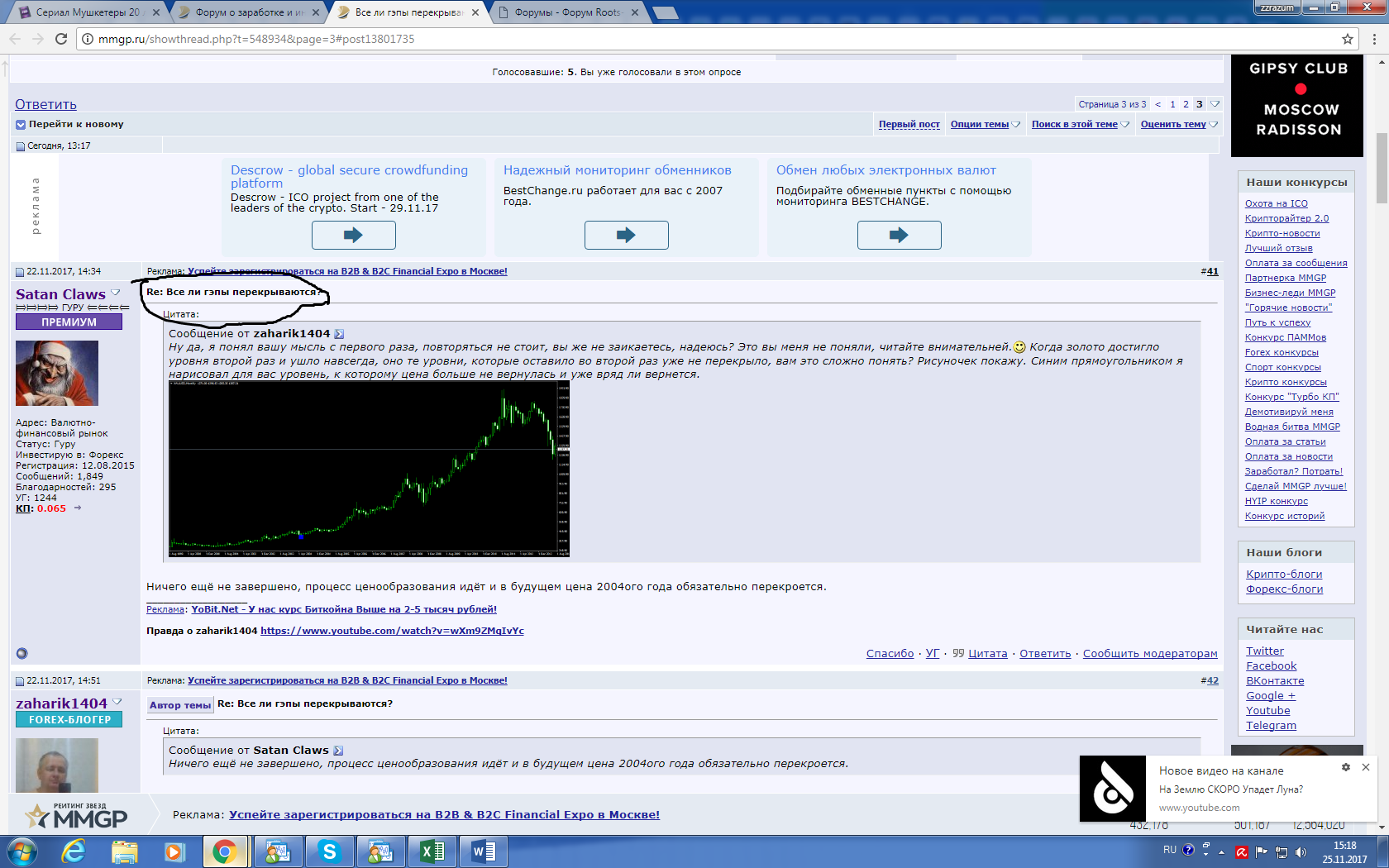This screenshot has width=1389, height=868.
Task: Launch Excel from the taskbar
Action: click(432, 851)
